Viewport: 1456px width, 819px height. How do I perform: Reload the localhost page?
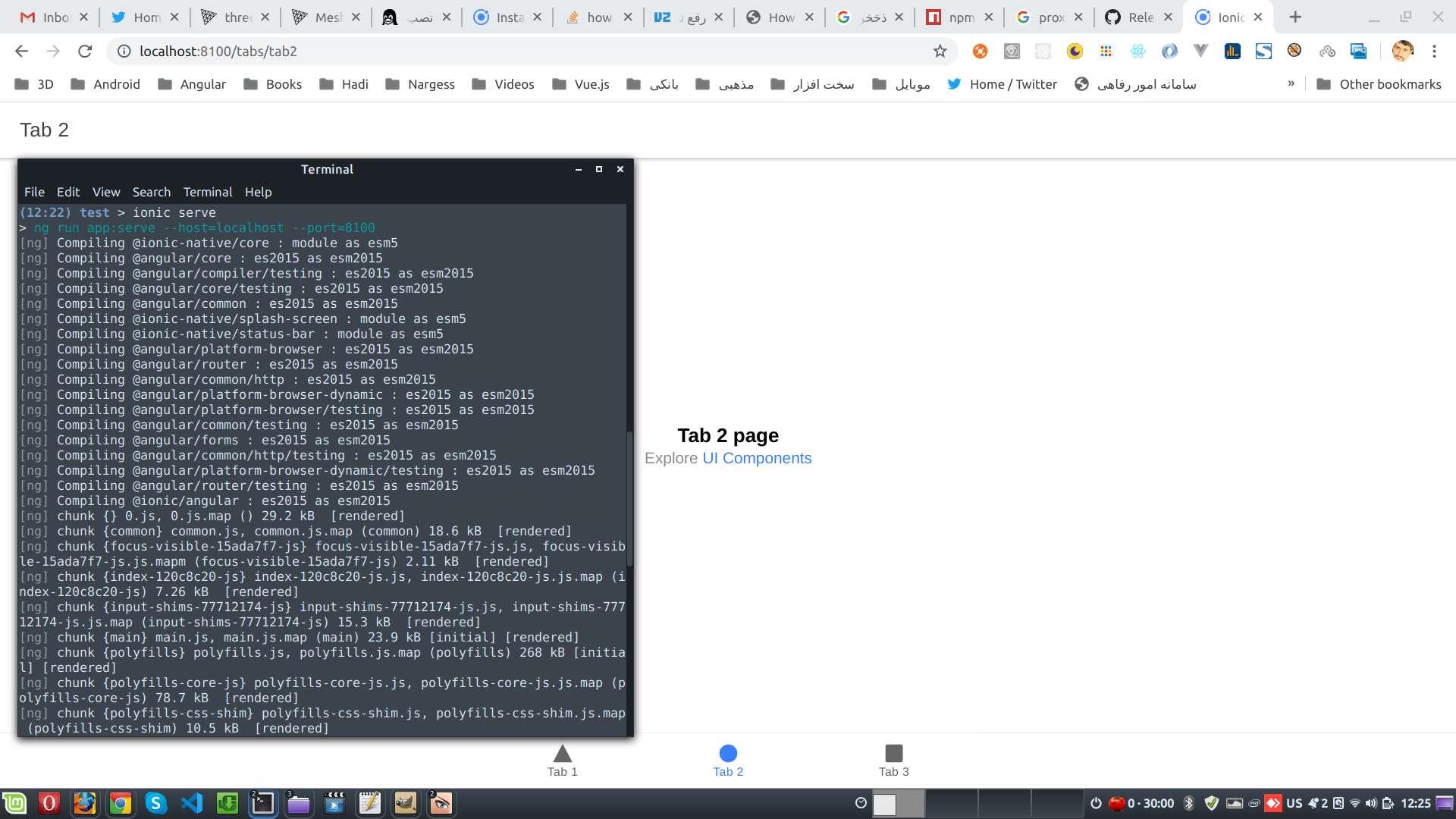click(85, 51)
